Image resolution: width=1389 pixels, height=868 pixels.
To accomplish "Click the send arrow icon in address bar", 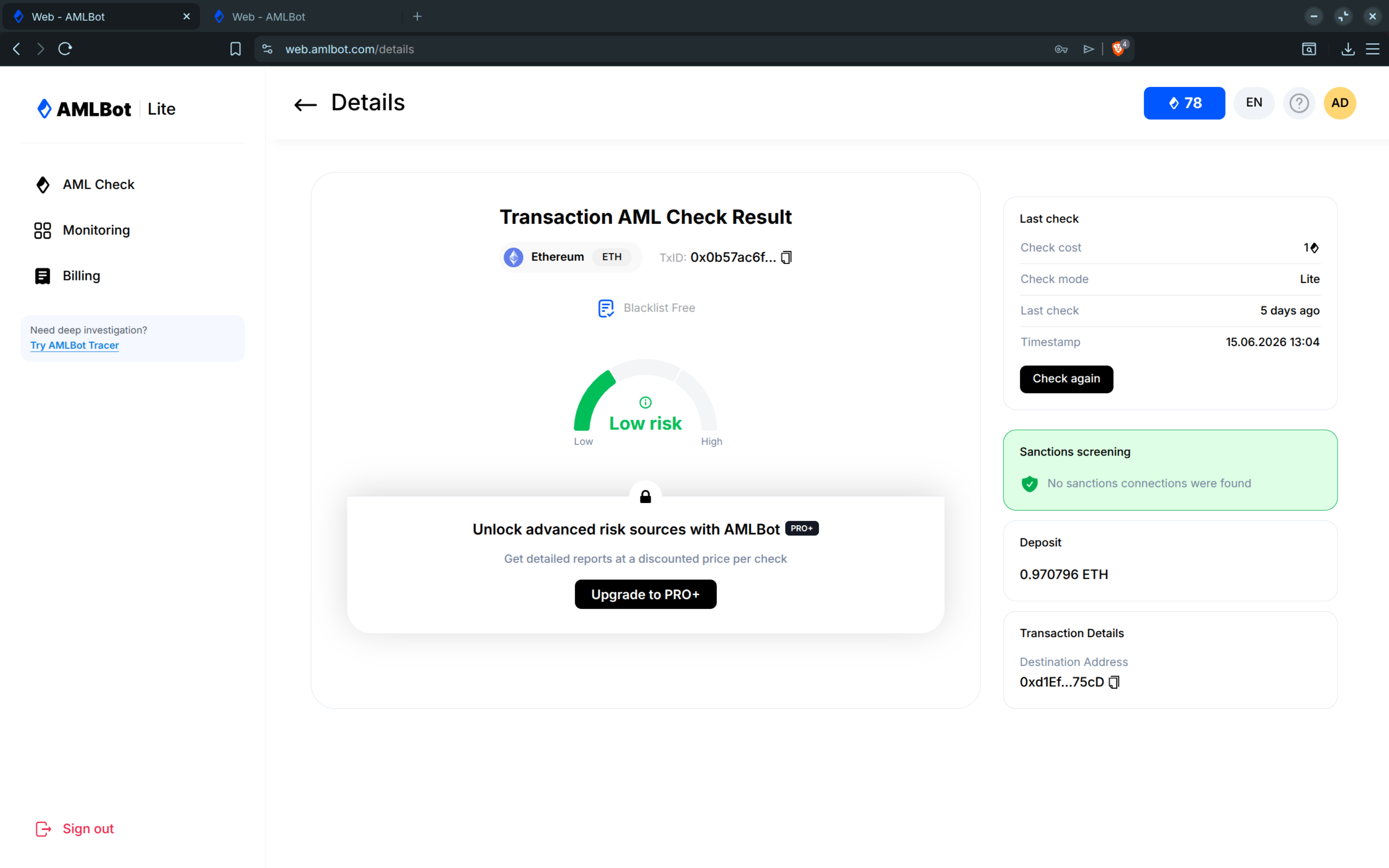I will click(1088, 49).
